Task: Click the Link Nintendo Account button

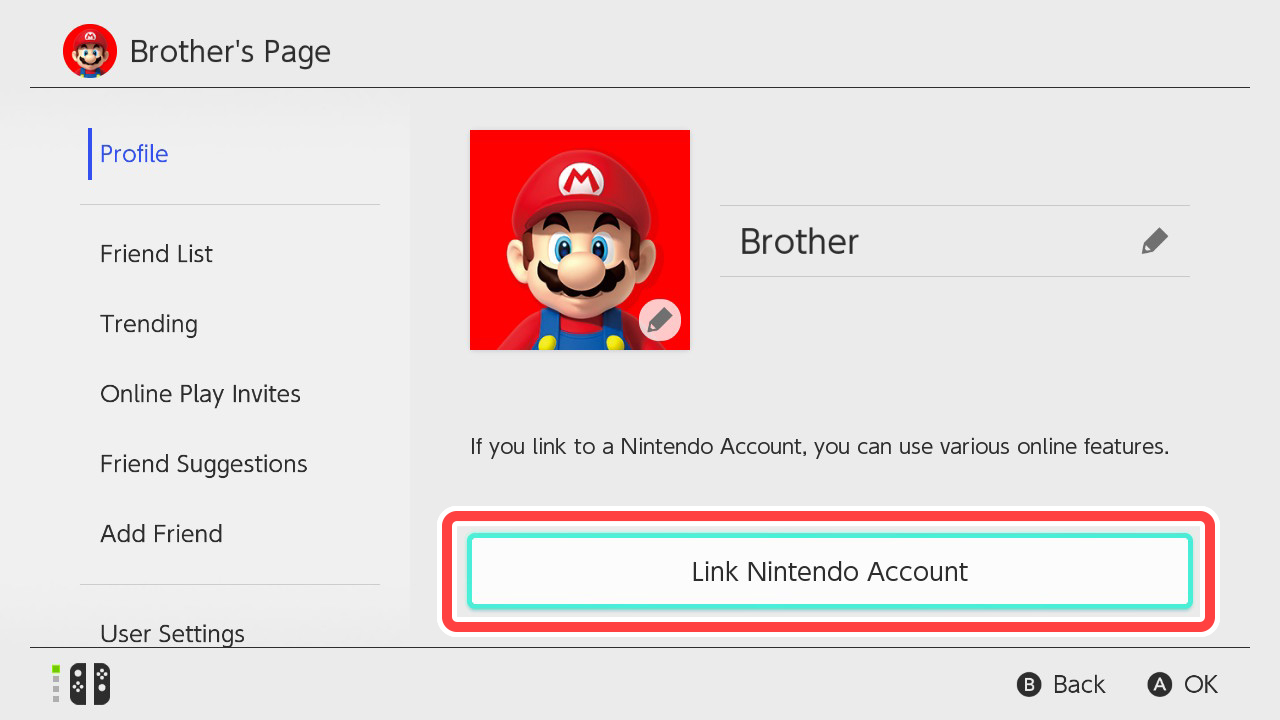Action: pos(829,571)
